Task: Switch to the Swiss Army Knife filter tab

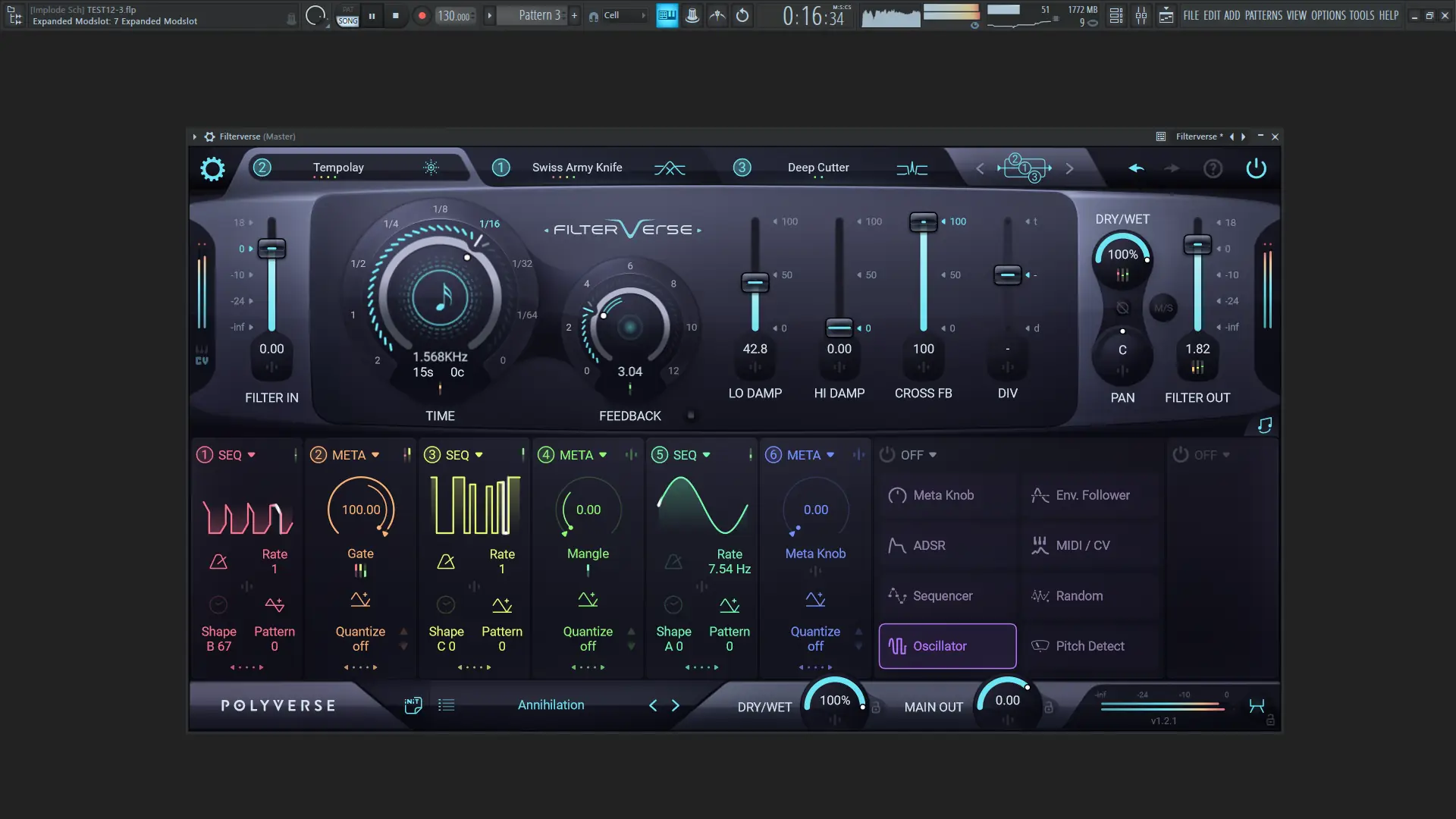Action: [577, 168]
